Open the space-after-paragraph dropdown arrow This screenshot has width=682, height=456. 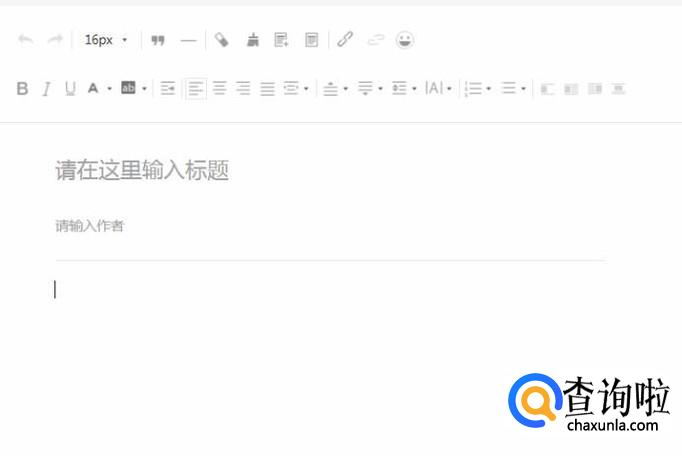point(381,89)
